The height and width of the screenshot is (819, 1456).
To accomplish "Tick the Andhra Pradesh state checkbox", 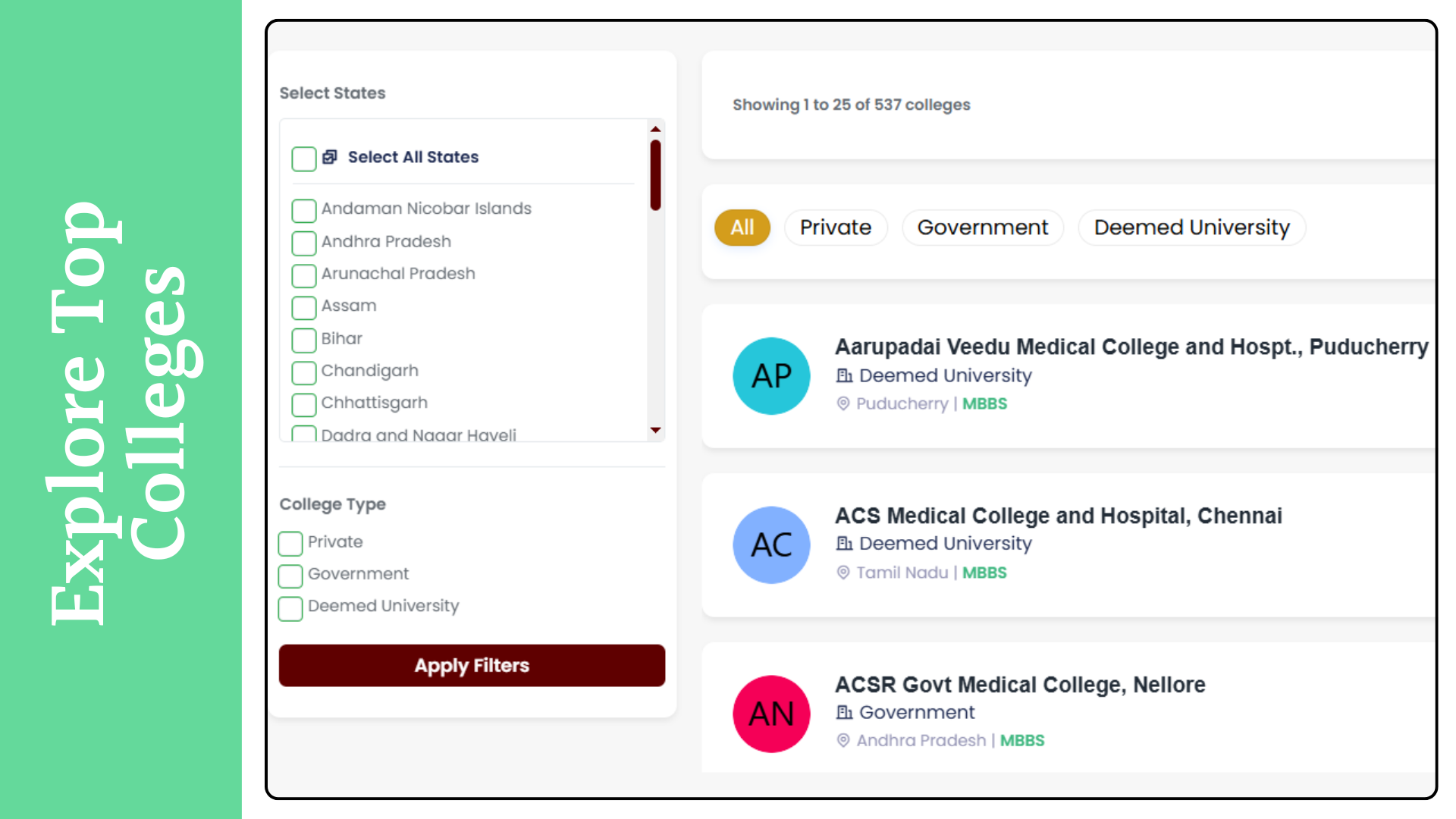I will pos(304,243).
